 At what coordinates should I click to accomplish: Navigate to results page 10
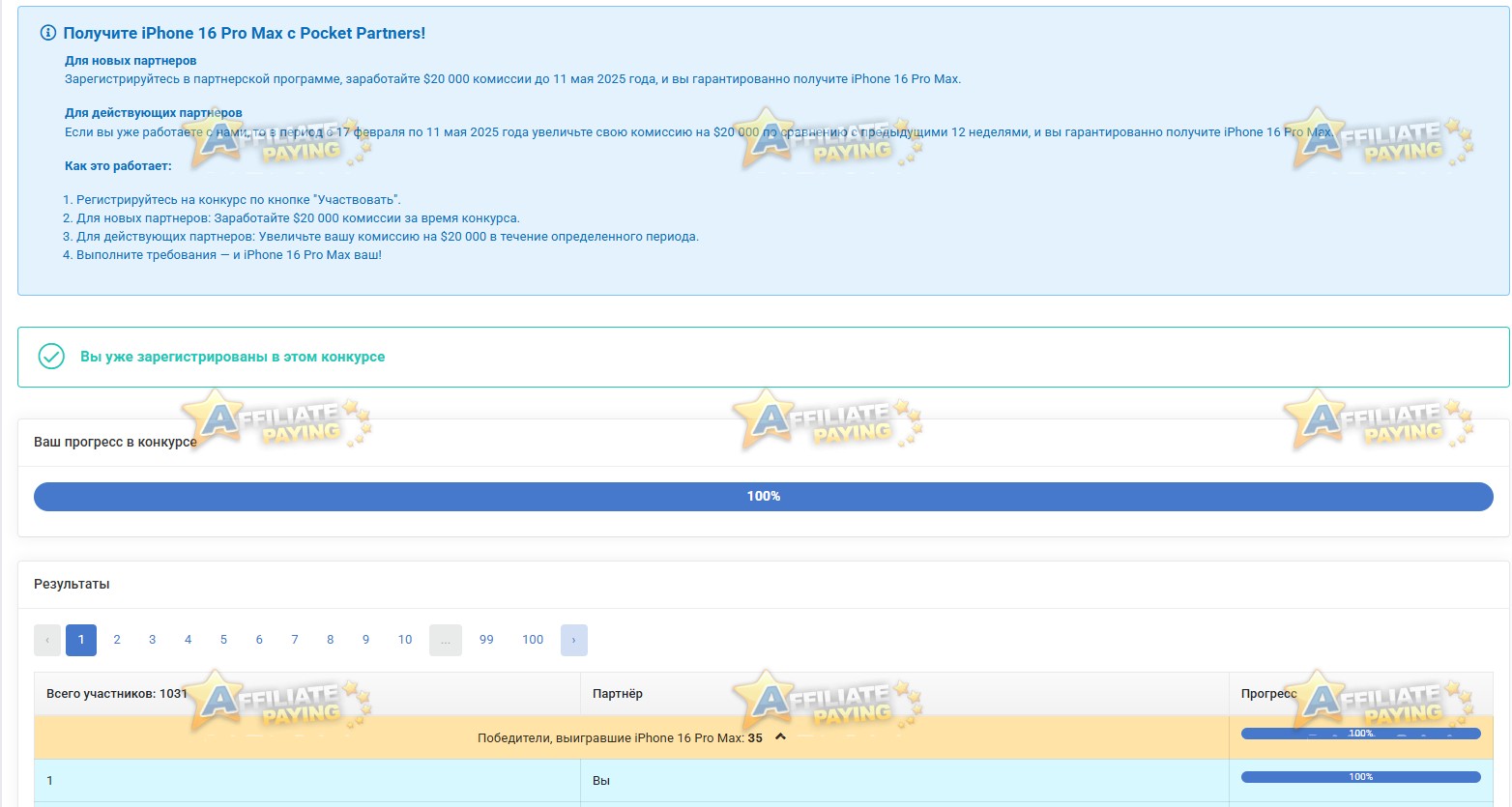[405, 640]
